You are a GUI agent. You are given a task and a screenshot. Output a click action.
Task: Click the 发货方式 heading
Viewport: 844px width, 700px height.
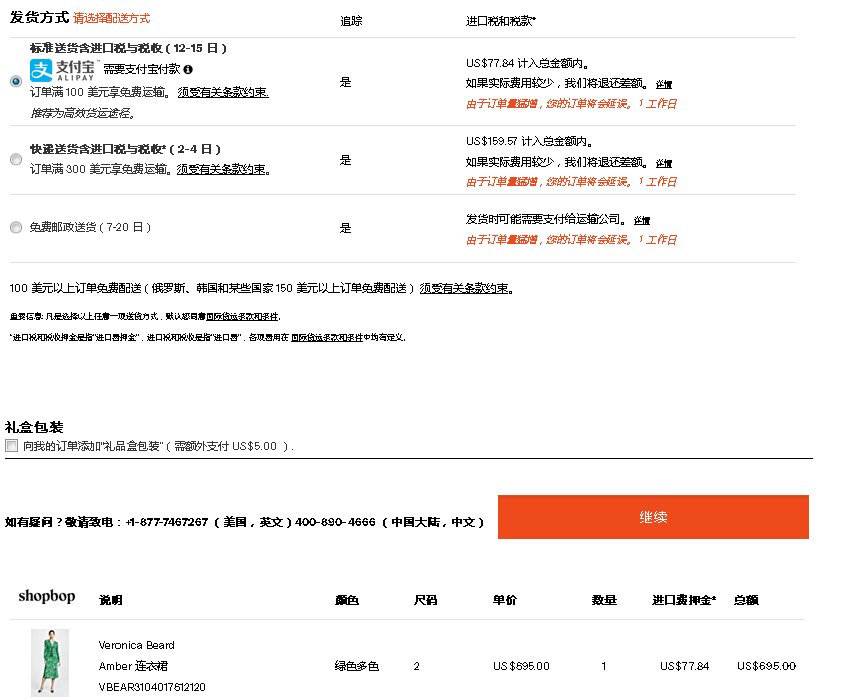click(39, 17)
